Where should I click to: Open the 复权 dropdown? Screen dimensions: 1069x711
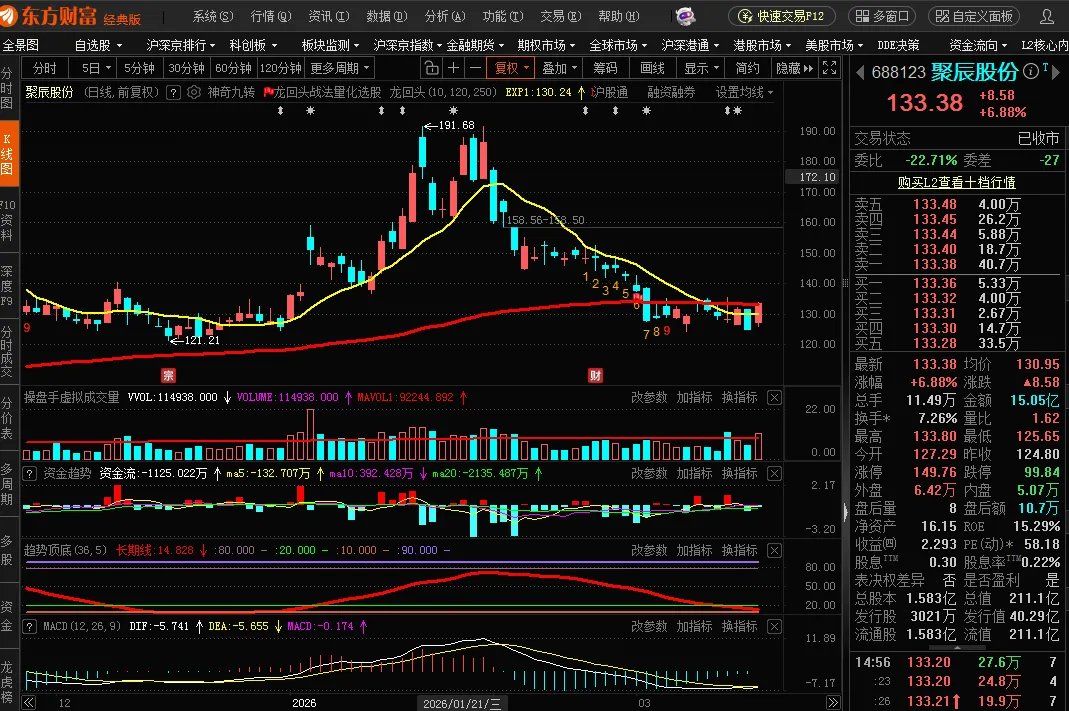512,68
